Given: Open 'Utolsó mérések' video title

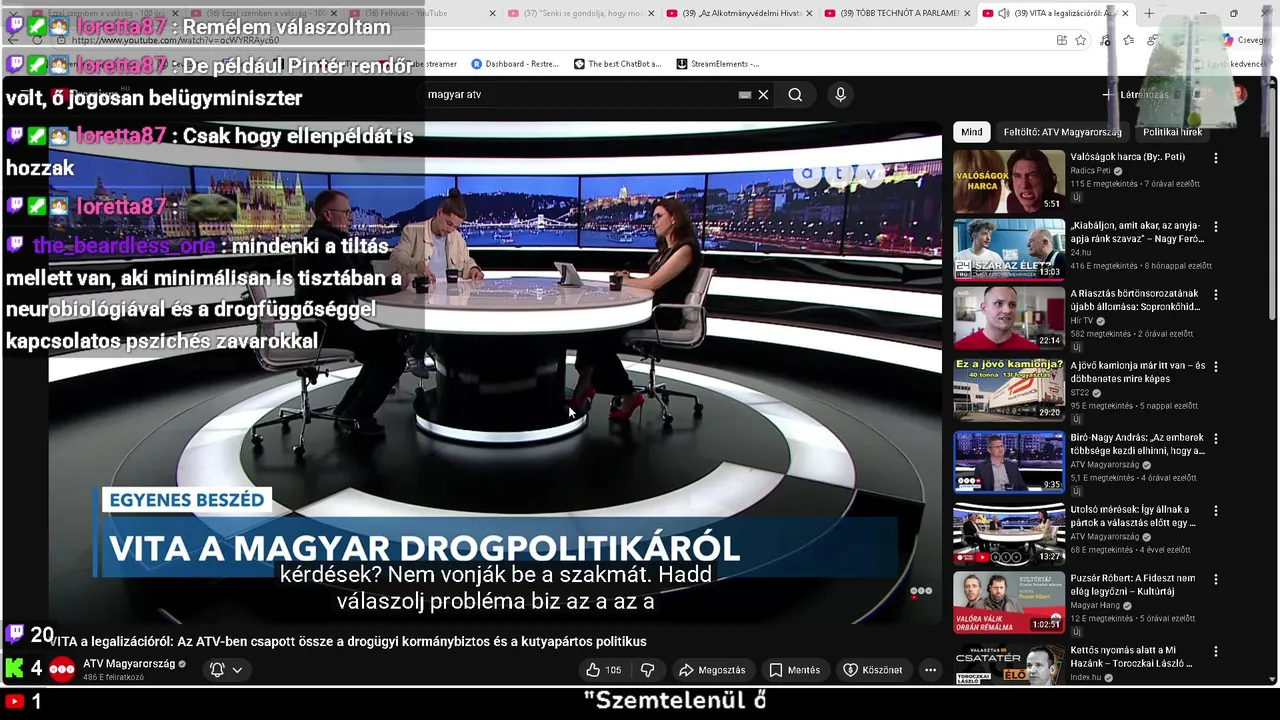Looking at the screenshot, I should tap(1133, 516).
